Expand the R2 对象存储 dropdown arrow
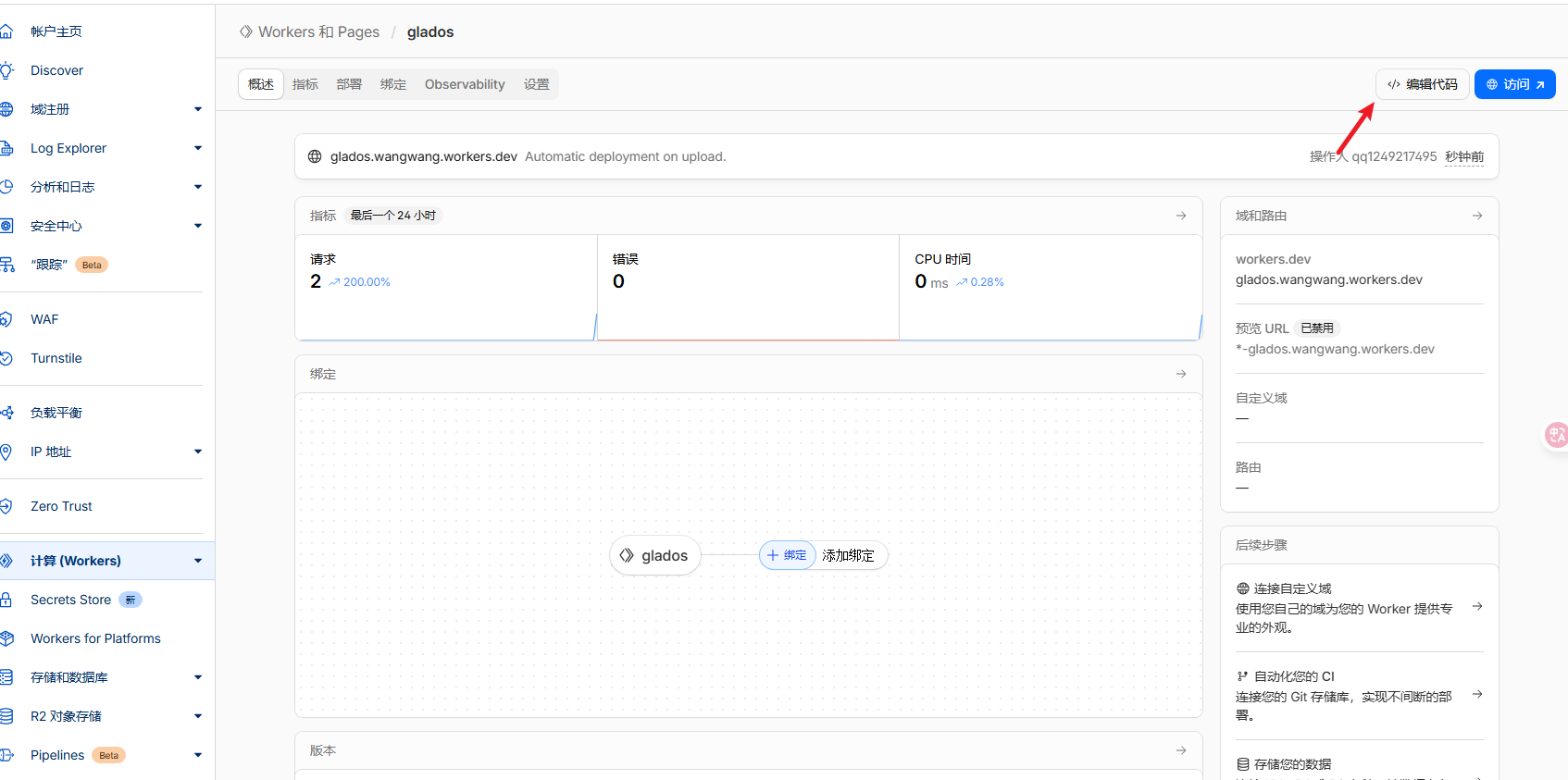This screenshot has width=1568, height=780. (x=198, y=716)
